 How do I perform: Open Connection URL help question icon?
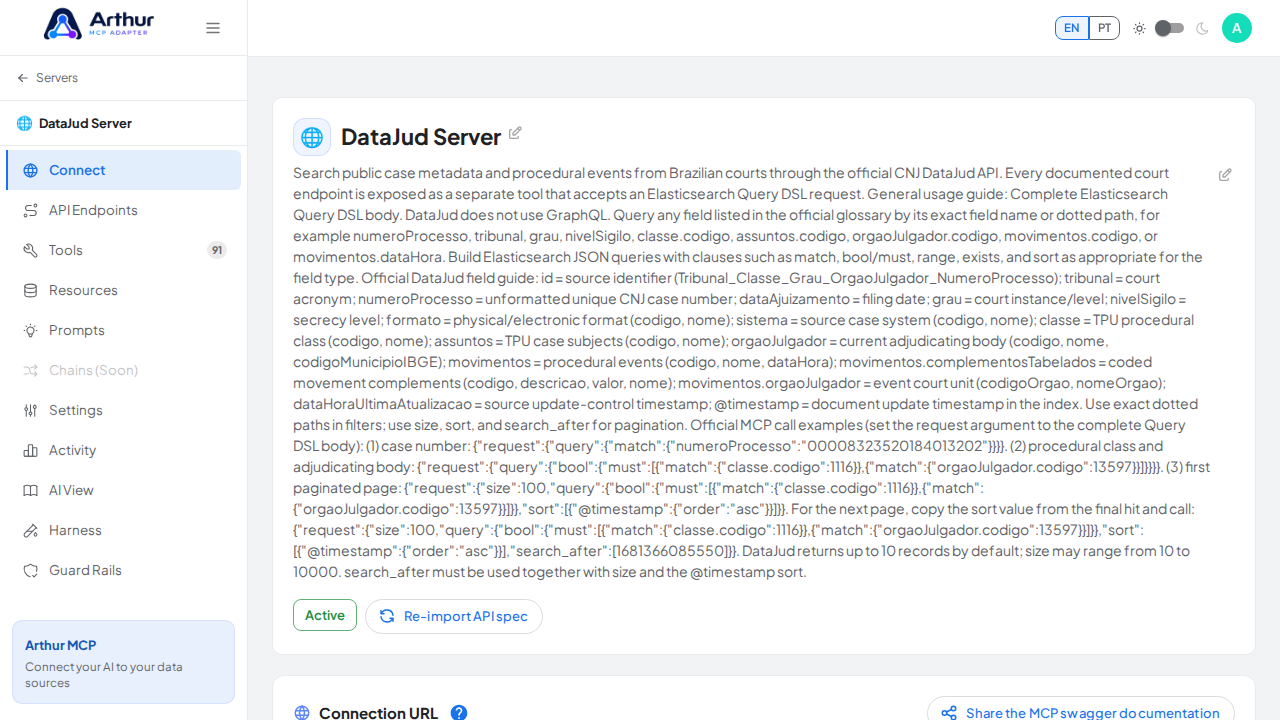(x=459, y=713)
